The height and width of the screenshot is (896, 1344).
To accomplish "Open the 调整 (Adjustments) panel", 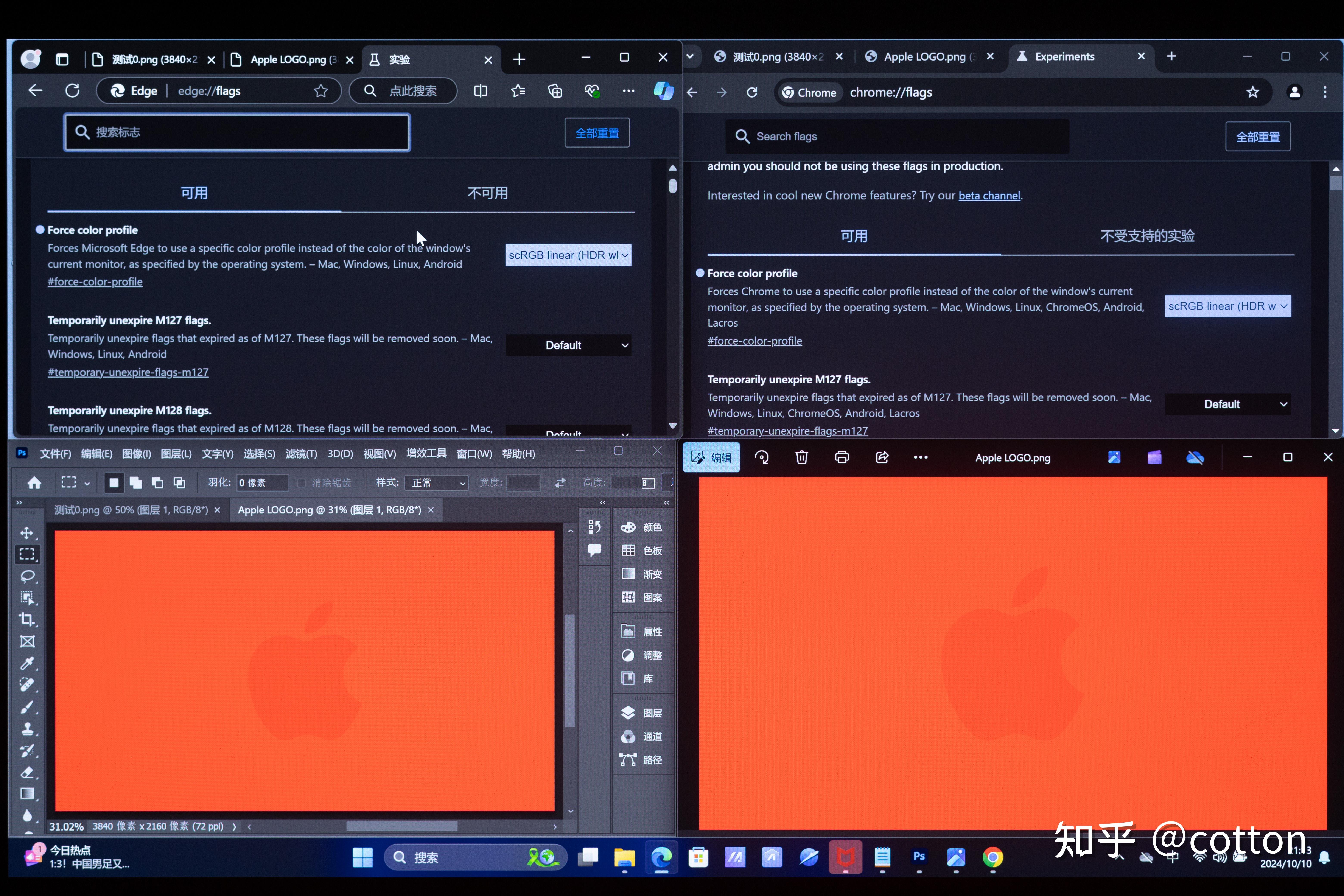I will tap(641, 655).
